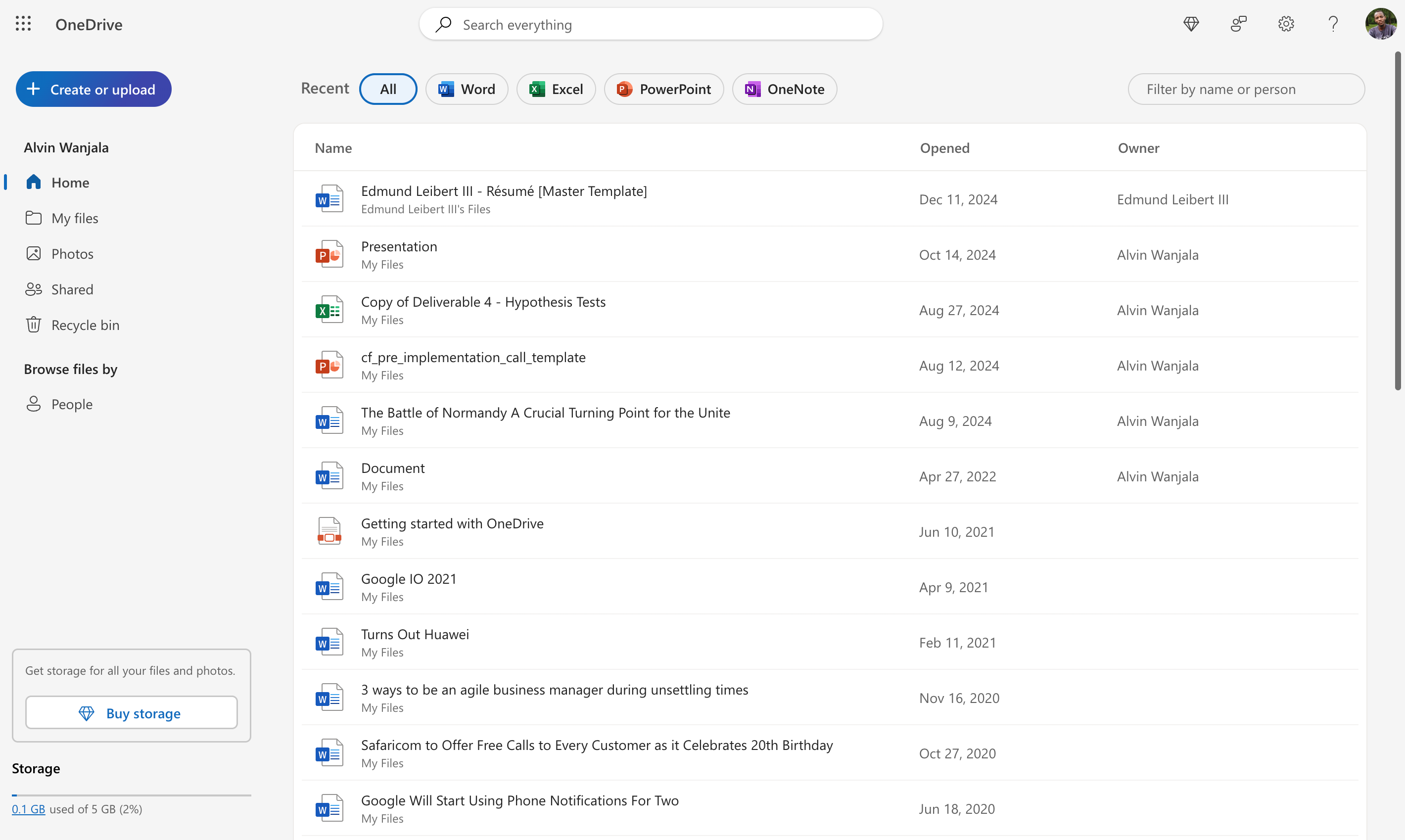Filter recent files by Word

tap(467, 89)
